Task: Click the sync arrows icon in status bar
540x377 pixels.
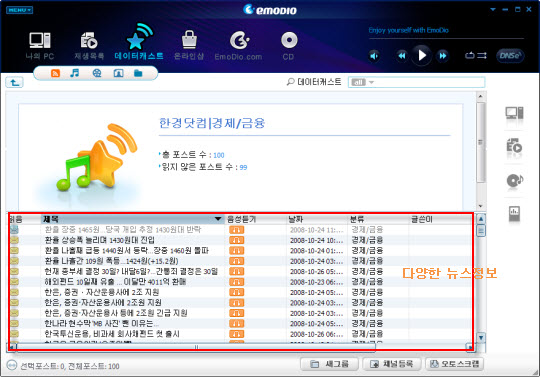Action: pos(12,365)
